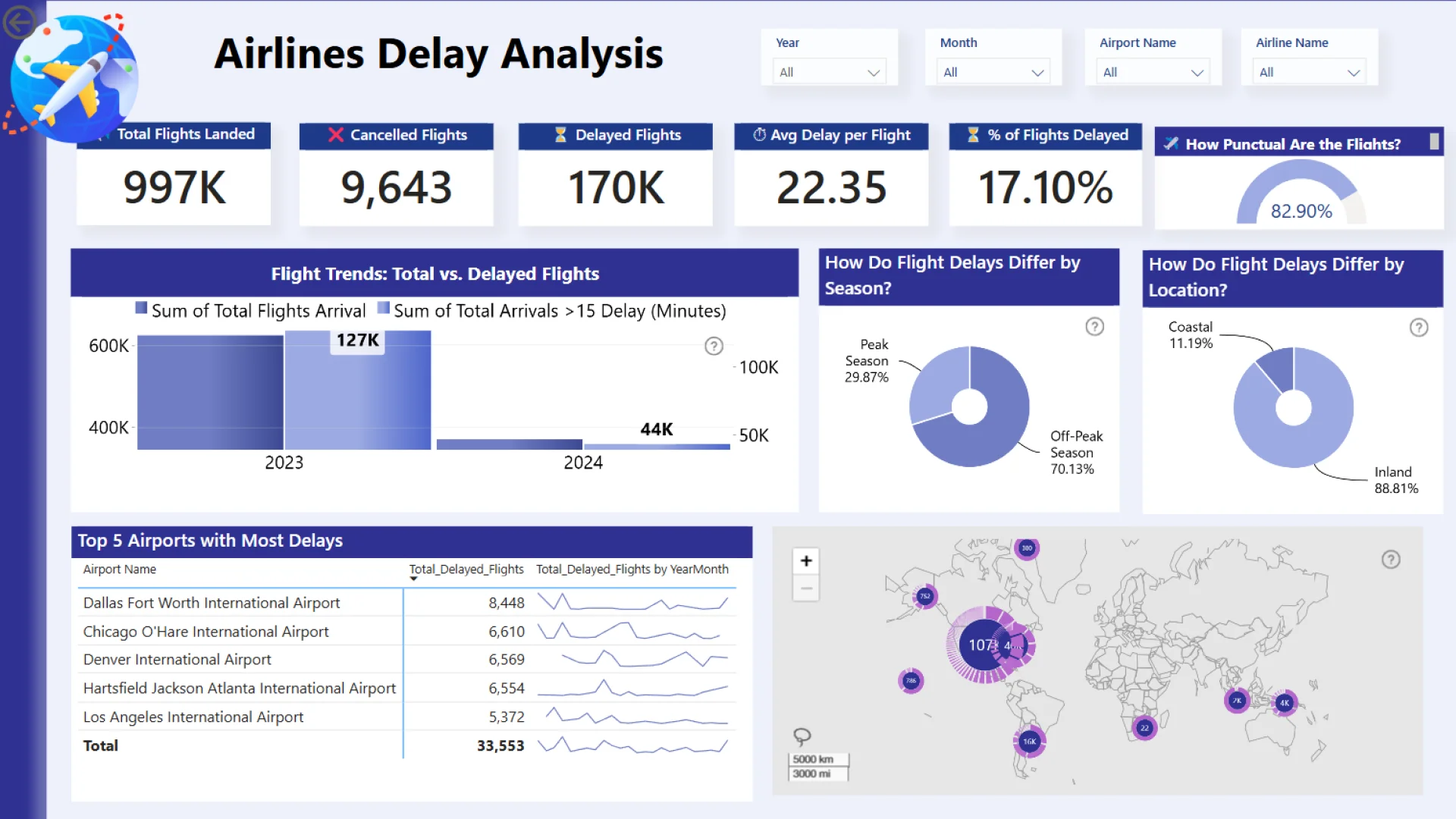The width and height of the screenshot is (1456, 819).
Task: Click the 4K map bubble near Pacific
Action: point(1285,703)
